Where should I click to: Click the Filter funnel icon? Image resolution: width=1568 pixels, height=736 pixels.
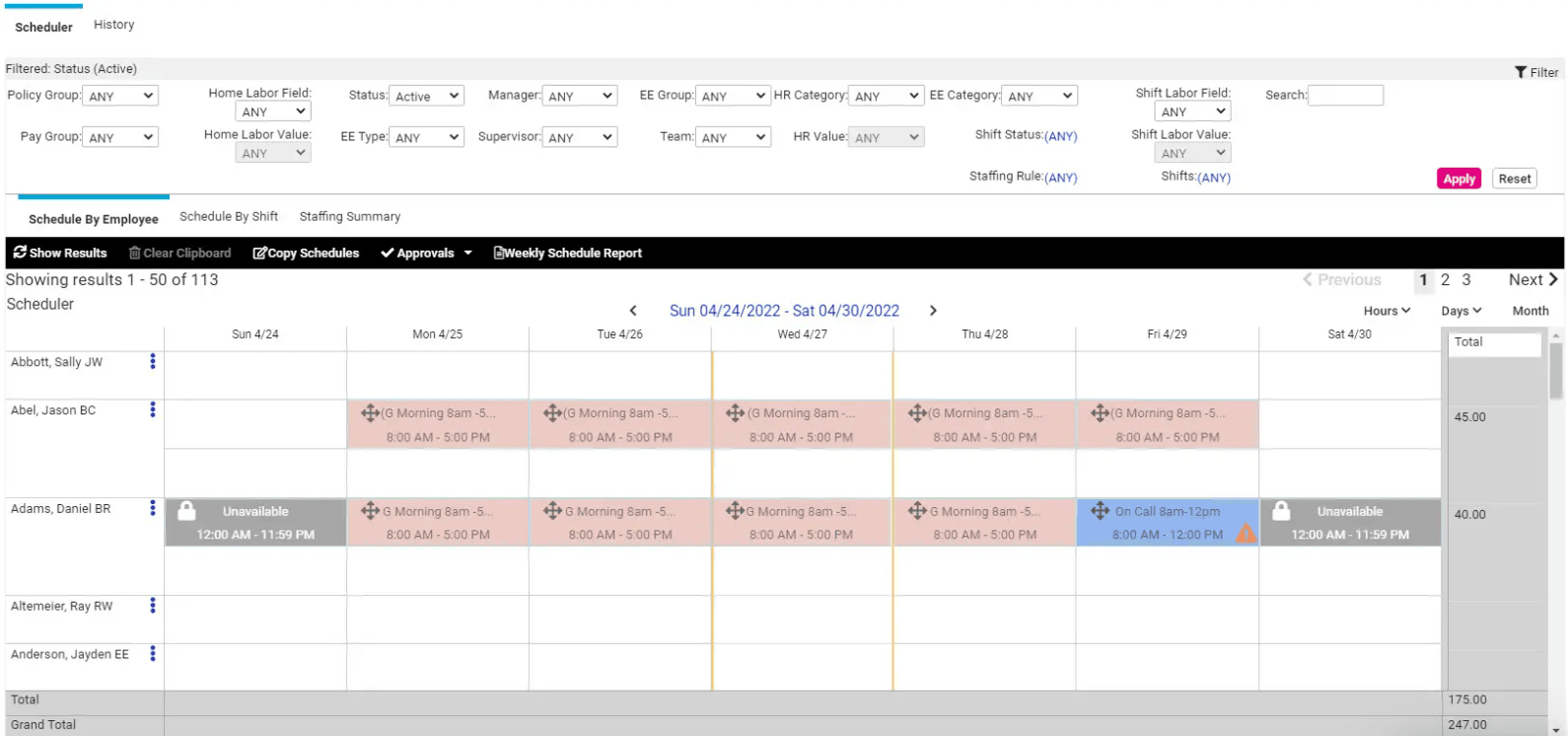coord(1521,72)
